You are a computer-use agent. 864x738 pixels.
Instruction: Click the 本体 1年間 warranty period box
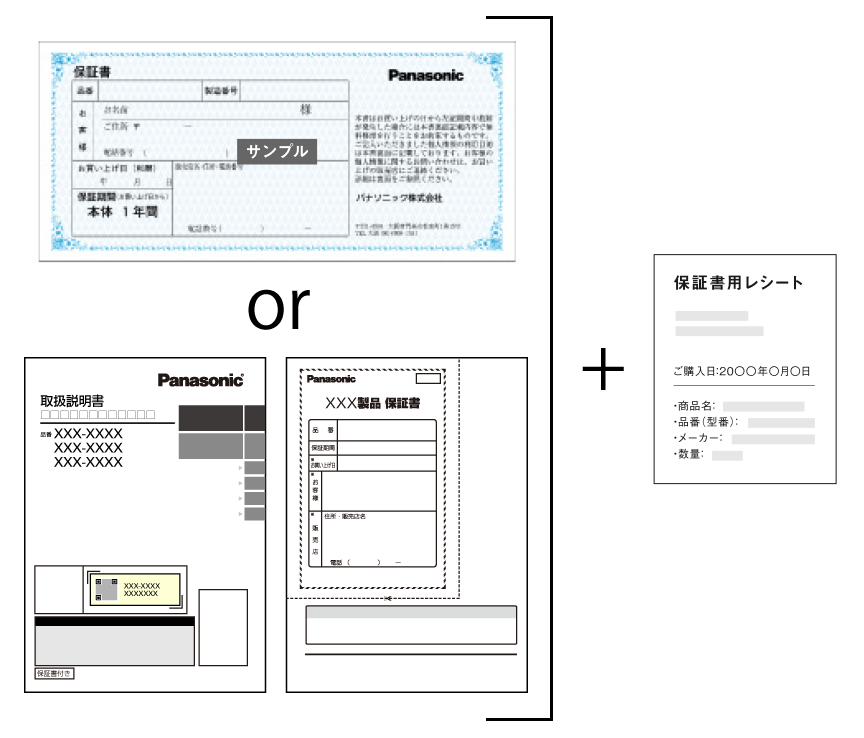[x=120, y=212]
